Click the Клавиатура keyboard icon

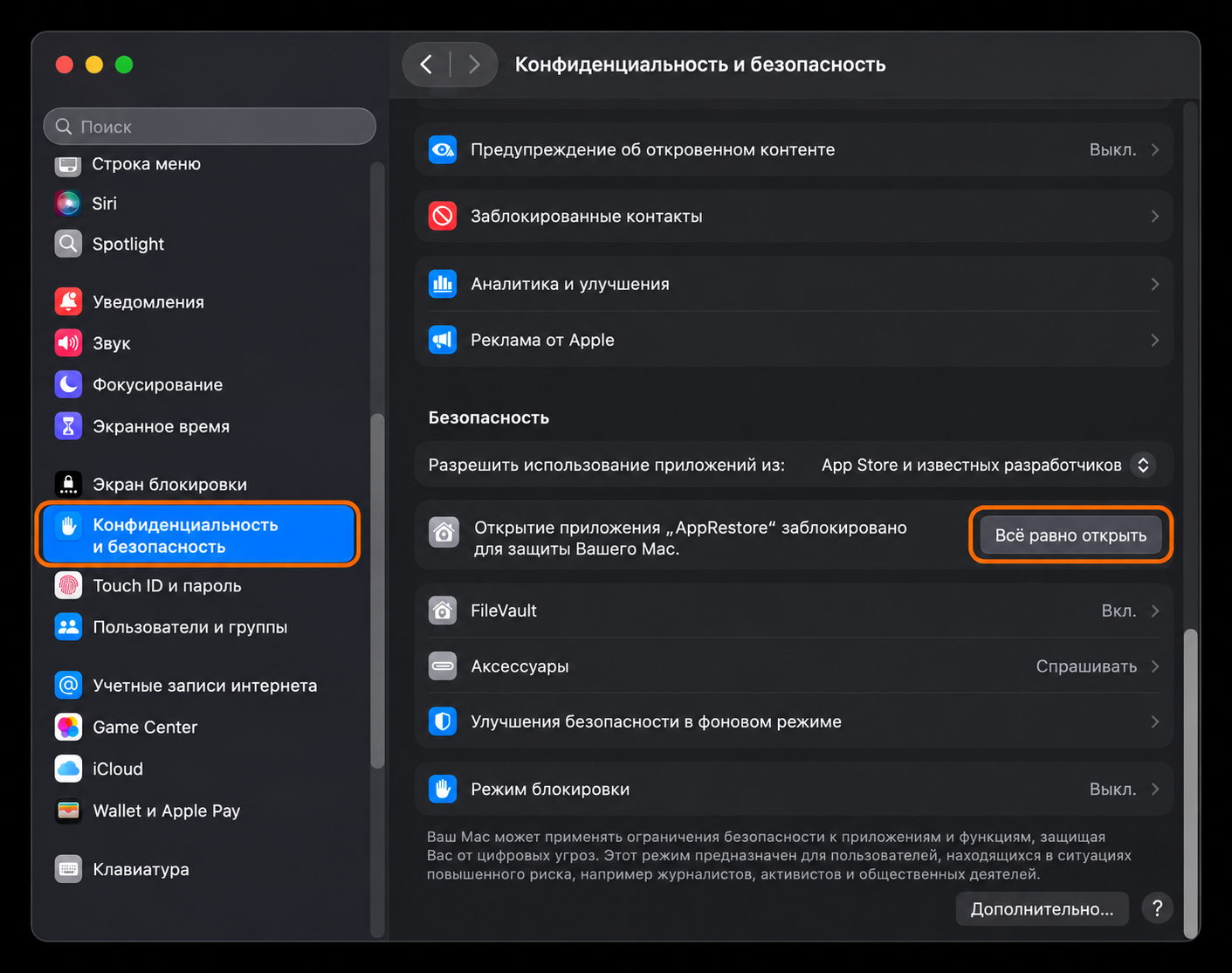tap(68, 869)
